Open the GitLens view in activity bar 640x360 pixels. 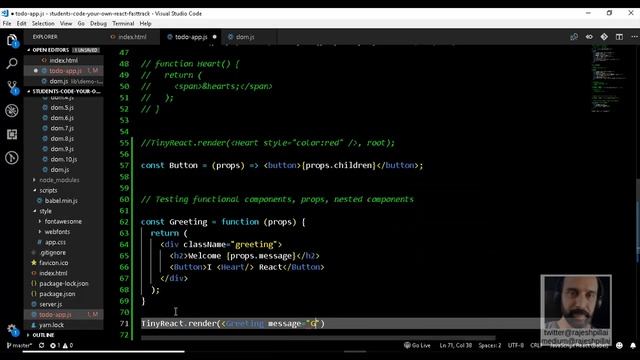pyautogui.click(x=12, y=158)
